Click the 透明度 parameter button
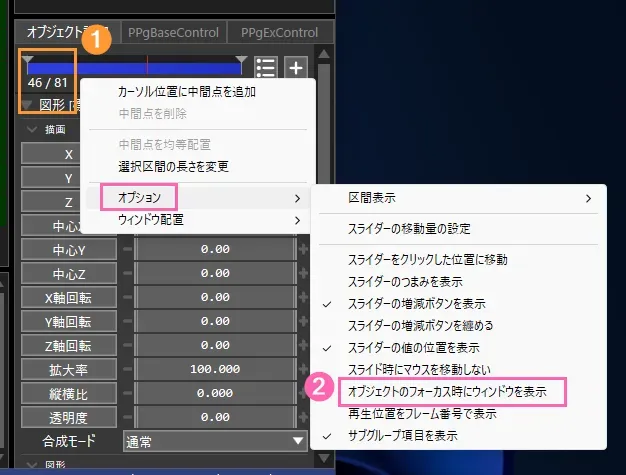The height and width of the screenshot is (475, 626). (x=69, y=418)
